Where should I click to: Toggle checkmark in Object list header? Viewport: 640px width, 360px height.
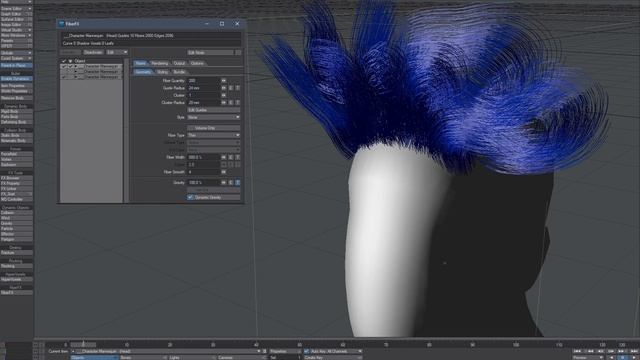[64, 61]
